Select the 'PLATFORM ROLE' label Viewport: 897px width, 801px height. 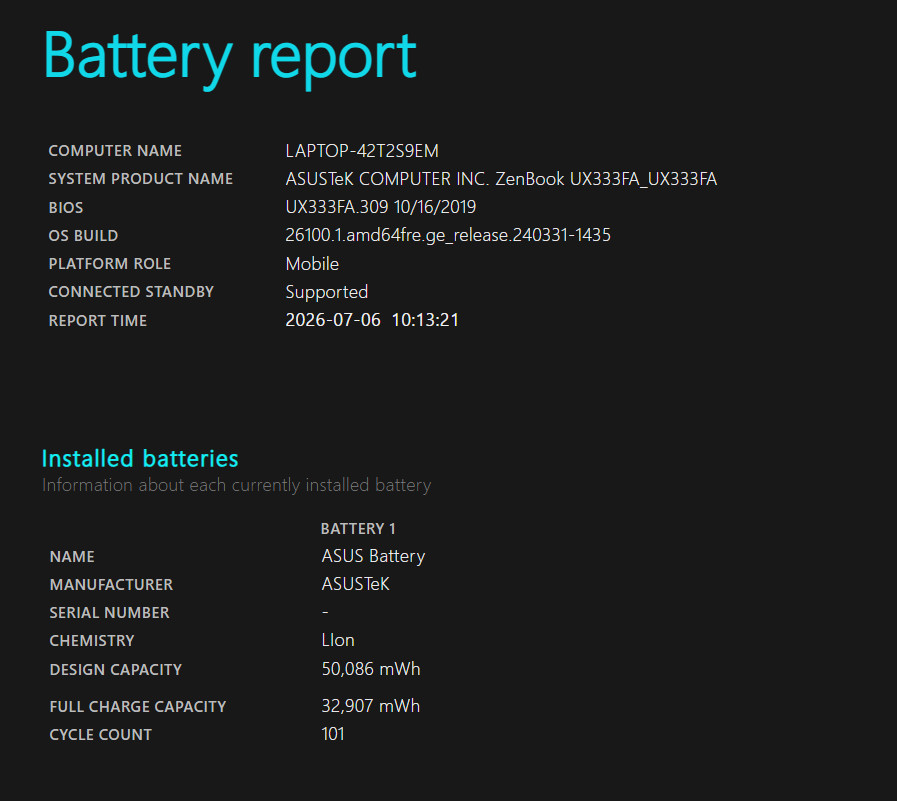point(110,264)
